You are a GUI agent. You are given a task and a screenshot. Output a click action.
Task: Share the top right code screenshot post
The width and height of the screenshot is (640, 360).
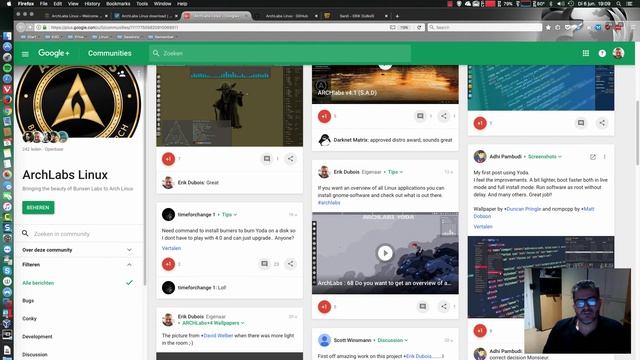point(602,123)
